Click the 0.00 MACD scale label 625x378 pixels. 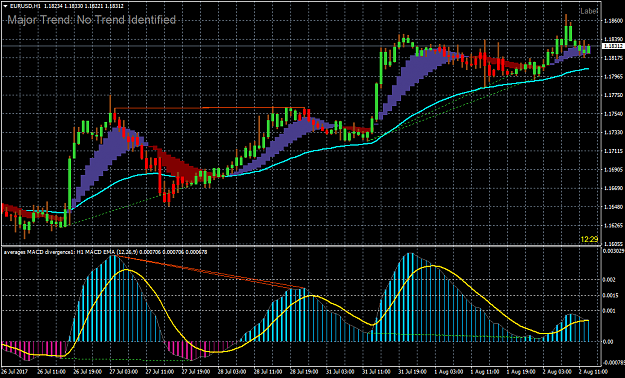point(609,342)
